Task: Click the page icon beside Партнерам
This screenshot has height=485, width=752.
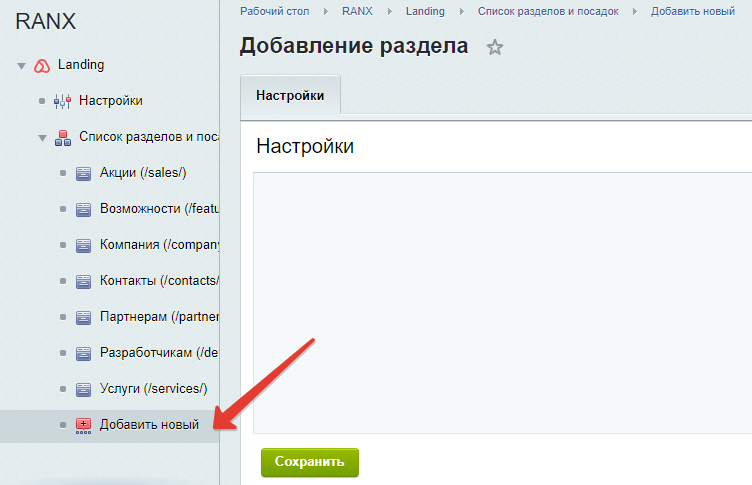Action: click(83, 318)
